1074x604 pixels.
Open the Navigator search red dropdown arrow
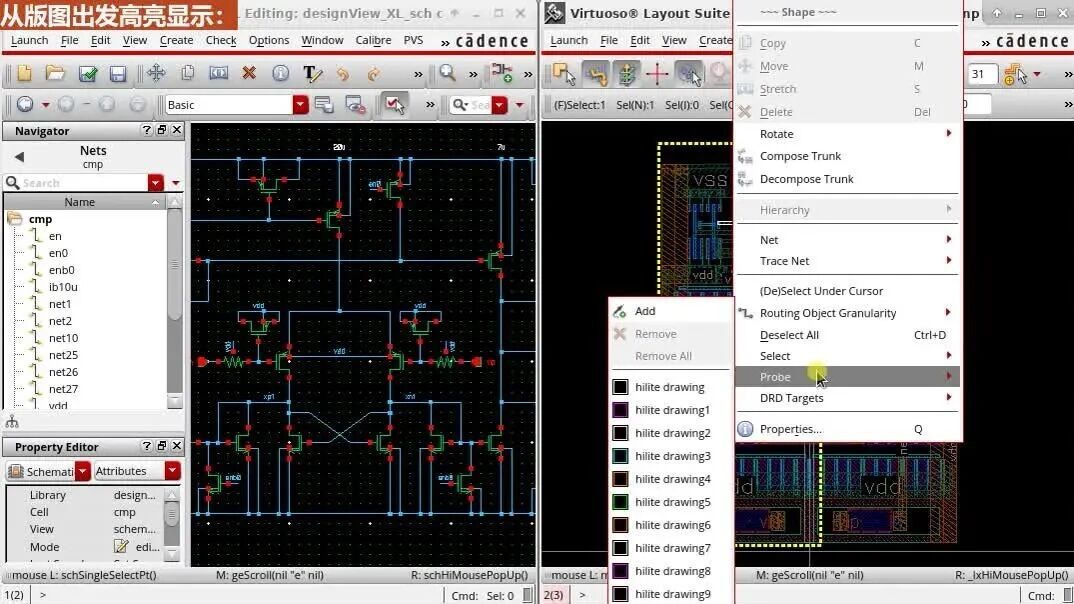155,183
